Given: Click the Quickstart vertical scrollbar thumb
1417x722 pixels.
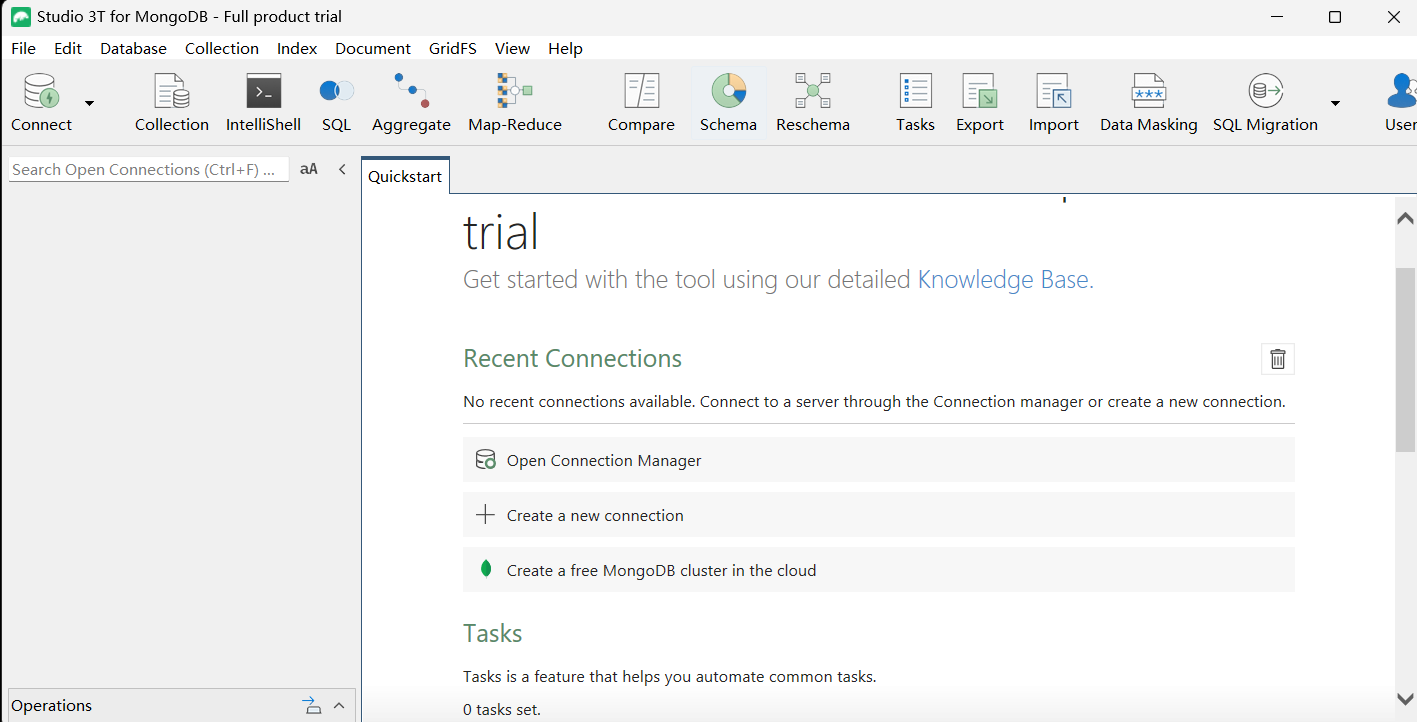Looking at the screenshot, I should click(x=1405, y=360).
